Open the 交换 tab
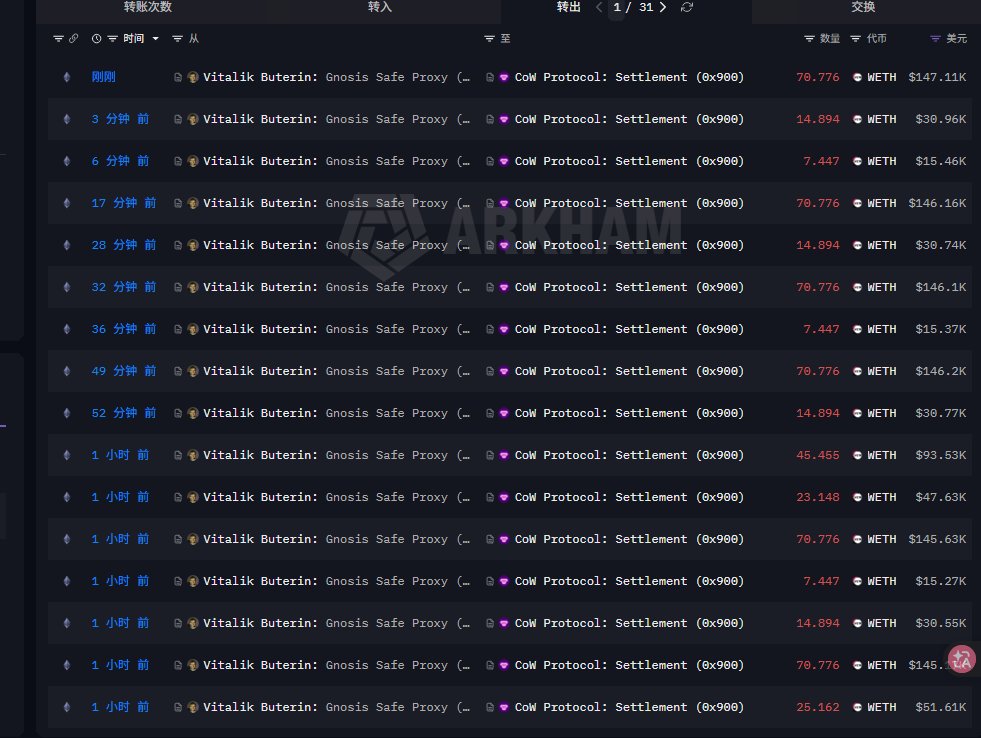This screenshot has width=981, height=738. (x=863, y=7)
